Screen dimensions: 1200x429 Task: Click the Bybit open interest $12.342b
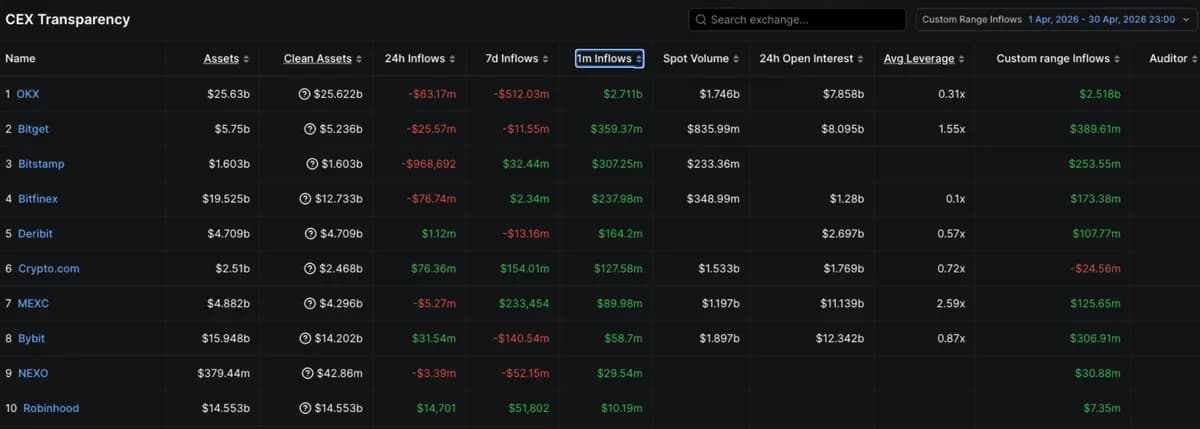pyautogui.click(x=839, y=339)
